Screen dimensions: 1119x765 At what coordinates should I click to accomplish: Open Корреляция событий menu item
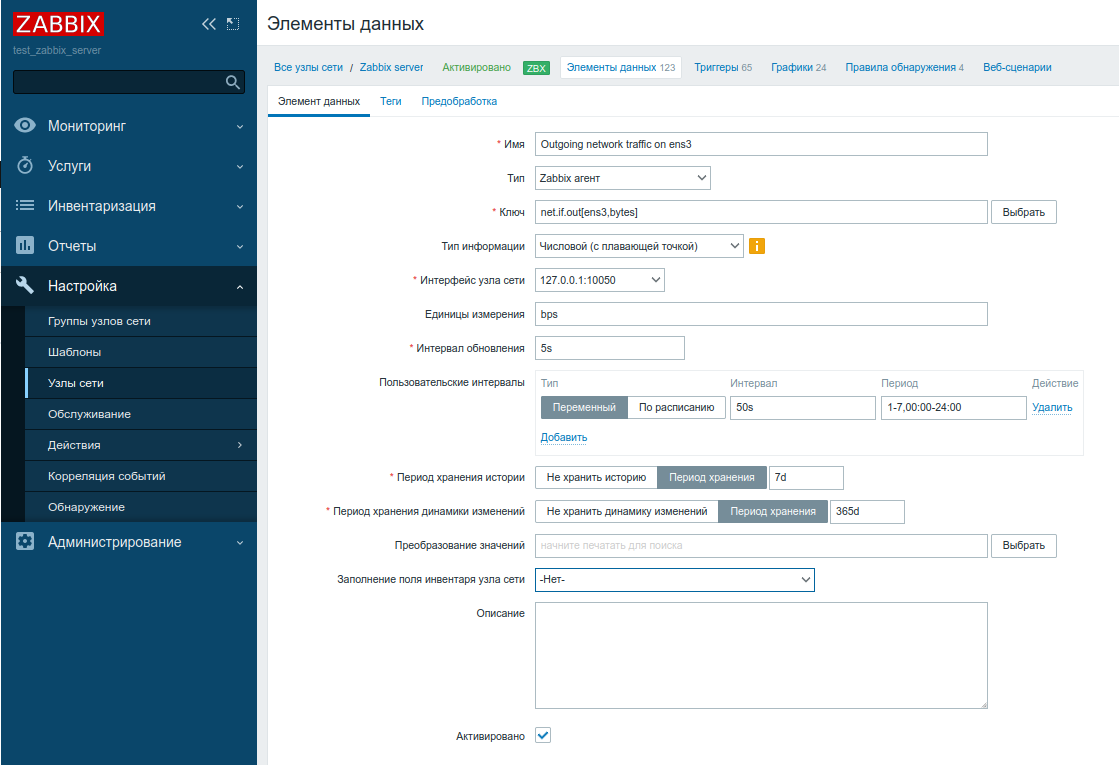pos(141,476)
